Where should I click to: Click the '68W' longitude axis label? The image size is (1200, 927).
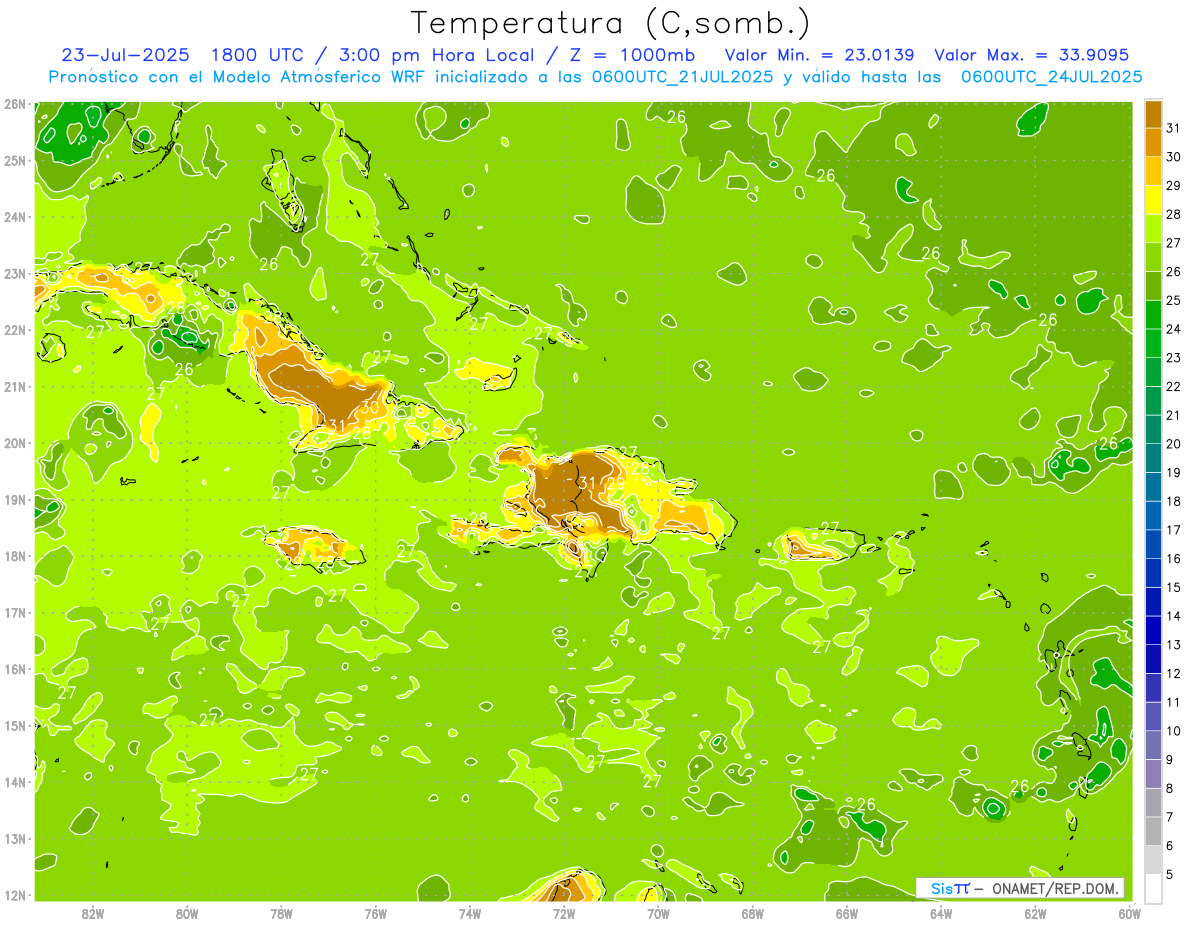[x=753, y=913]
